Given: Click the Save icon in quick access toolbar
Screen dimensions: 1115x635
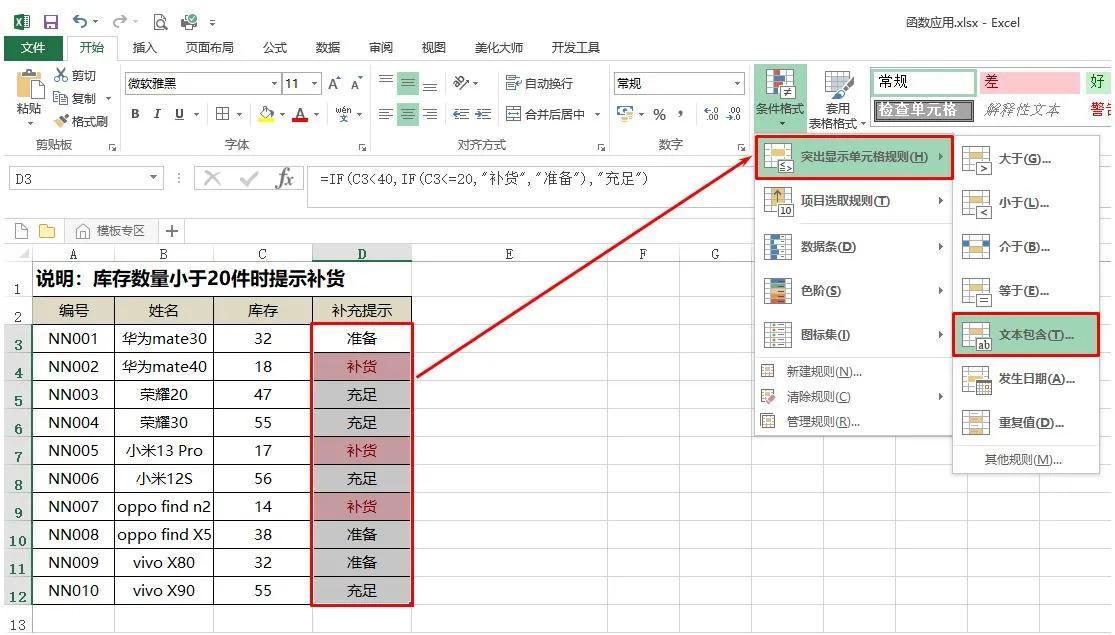Looking at the screenshot, I should [50, 22].
